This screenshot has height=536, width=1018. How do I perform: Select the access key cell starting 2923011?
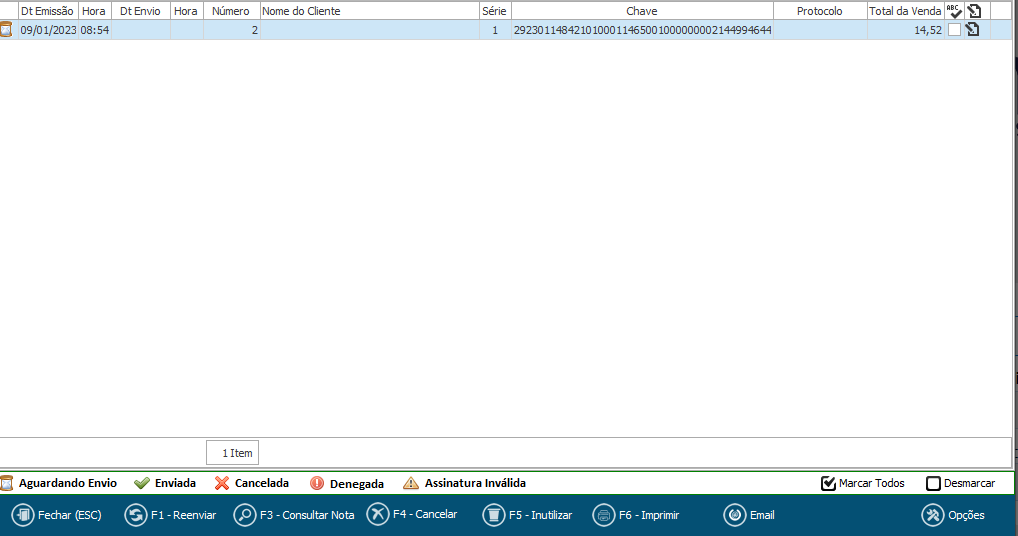[641, 30]
